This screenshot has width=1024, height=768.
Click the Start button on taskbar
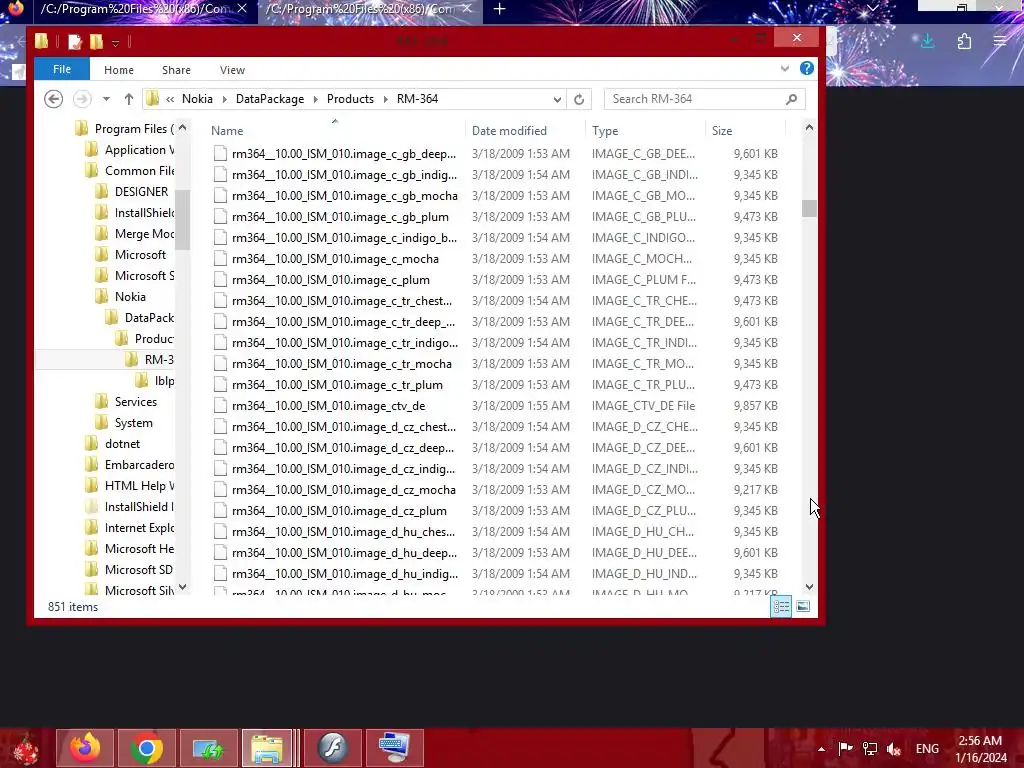point(26,748)
